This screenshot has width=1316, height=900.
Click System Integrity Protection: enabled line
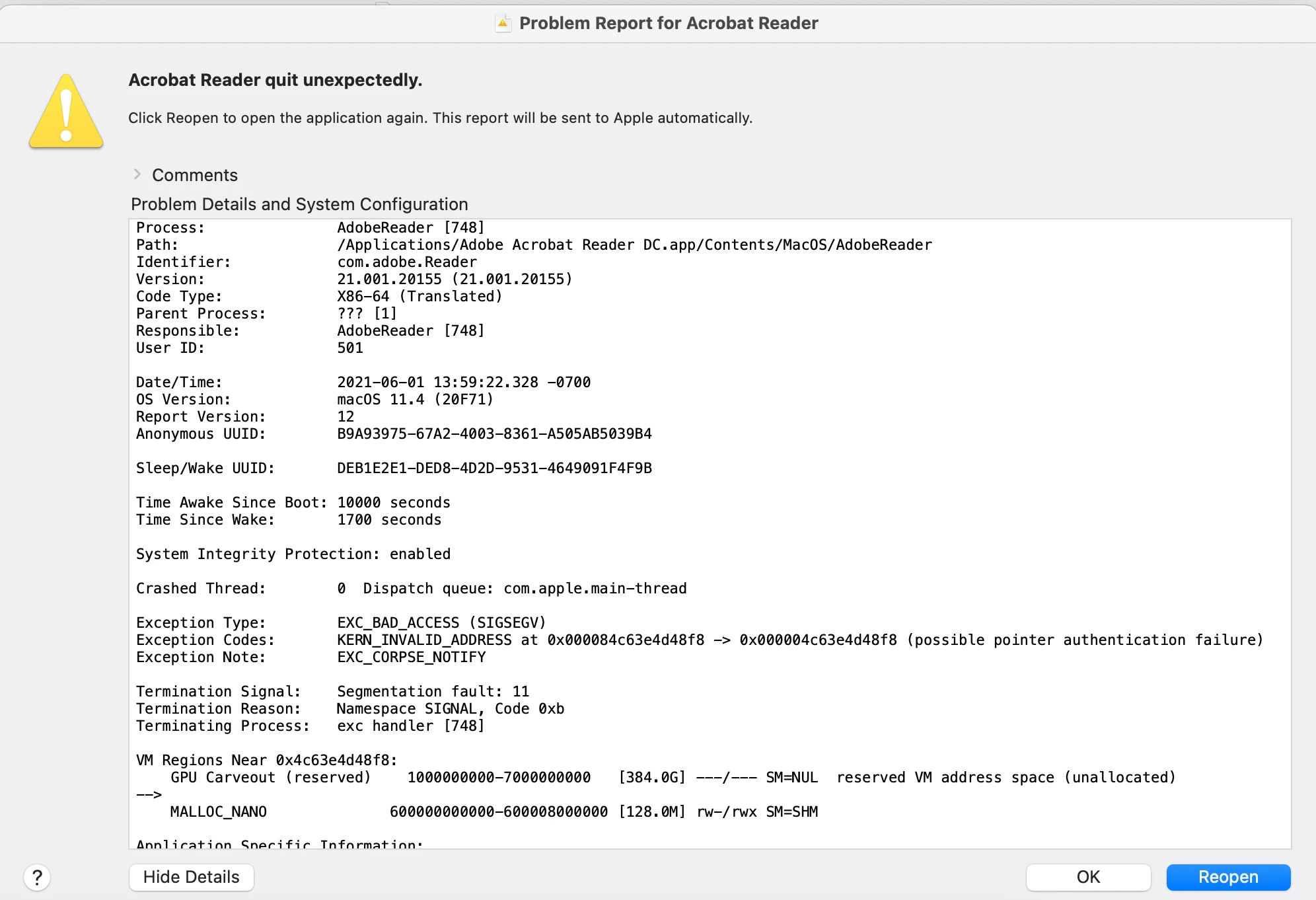[x=293, y=554]
